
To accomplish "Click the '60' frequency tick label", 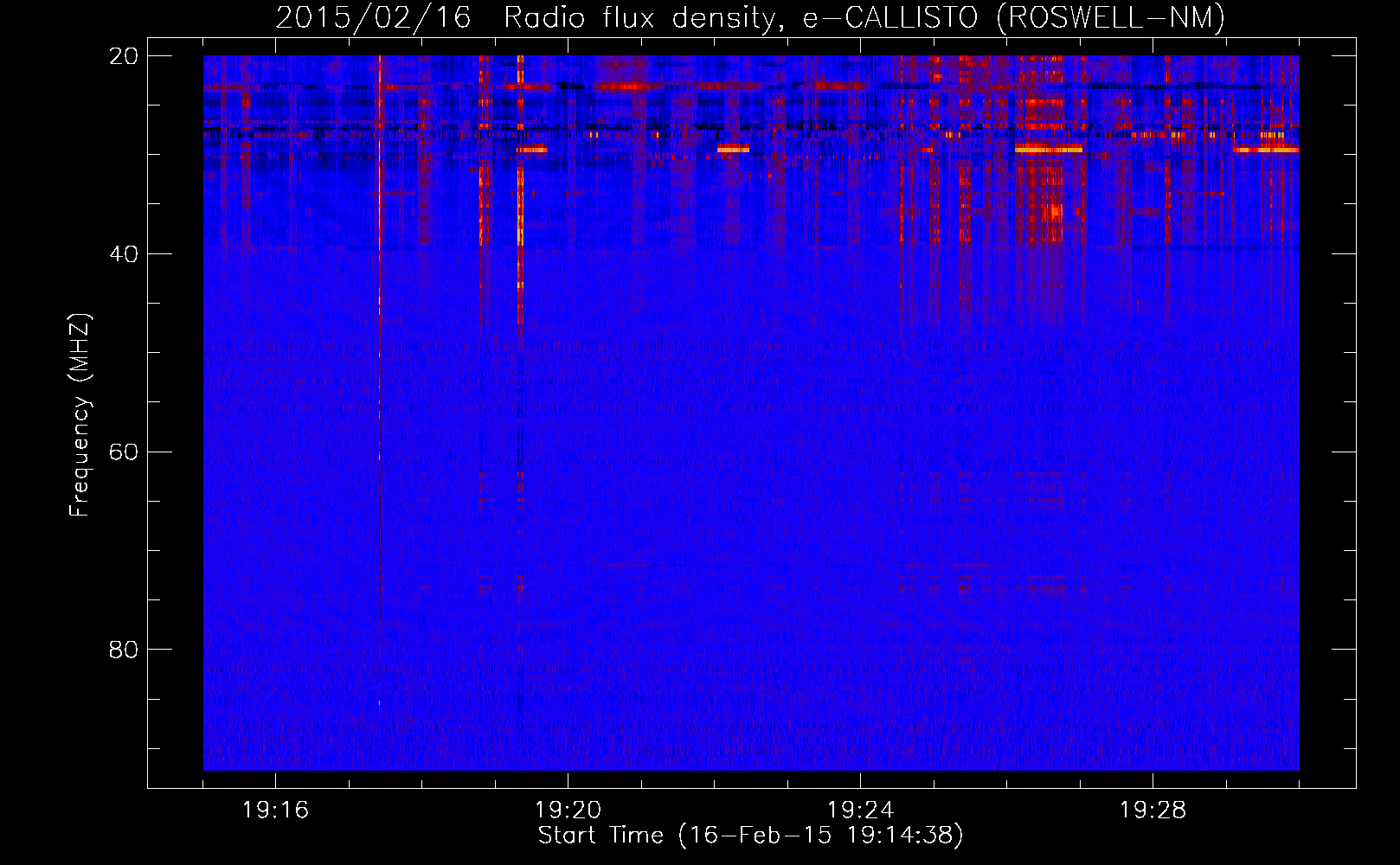I will tap(125, 452).
